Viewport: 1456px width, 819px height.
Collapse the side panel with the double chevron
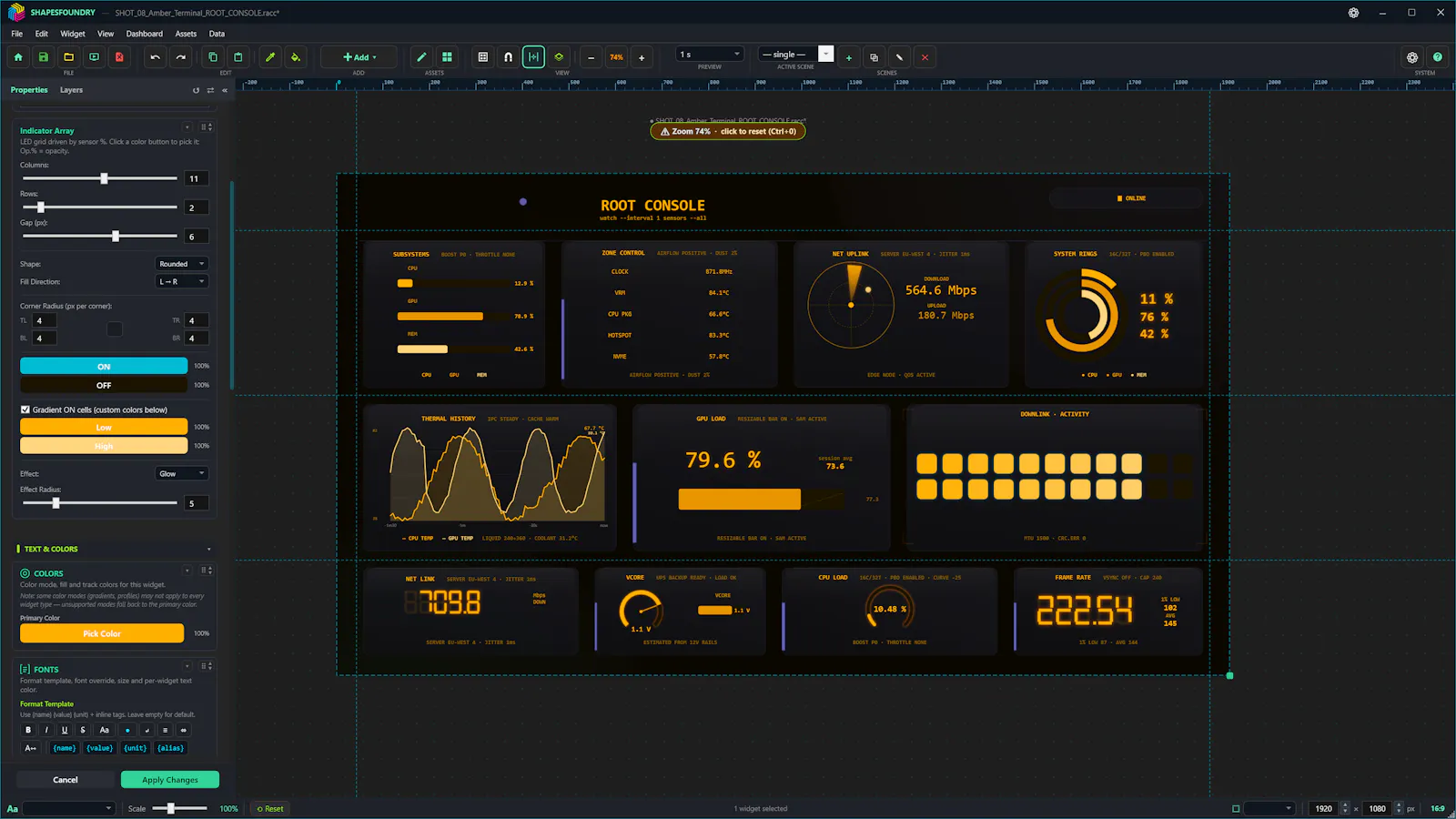click(x=225, y=90)
